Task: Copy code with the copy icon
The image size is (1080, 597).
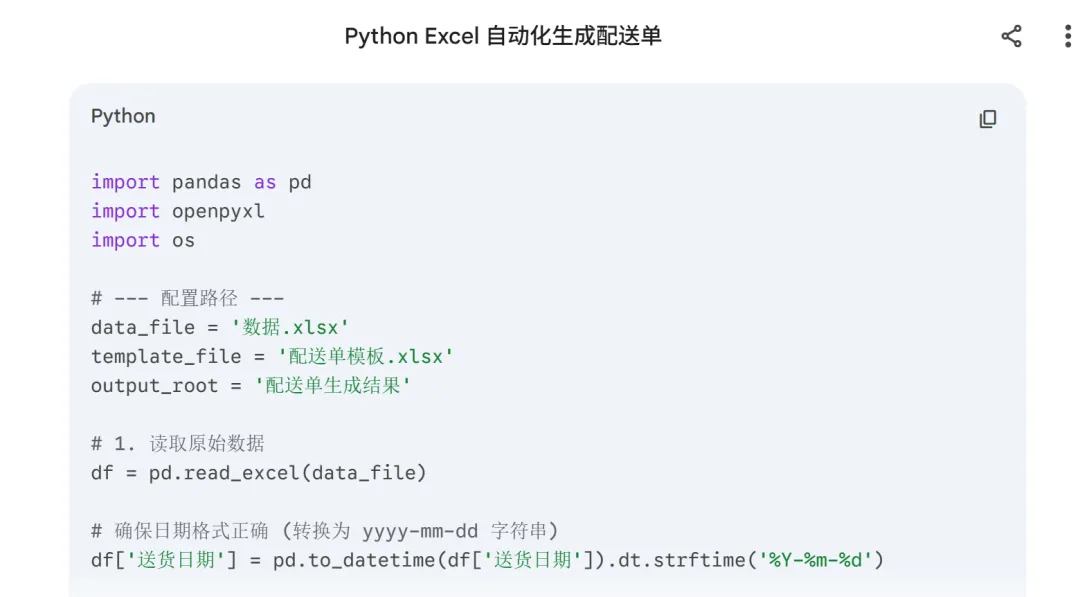Action: click(x=988, y=119)
